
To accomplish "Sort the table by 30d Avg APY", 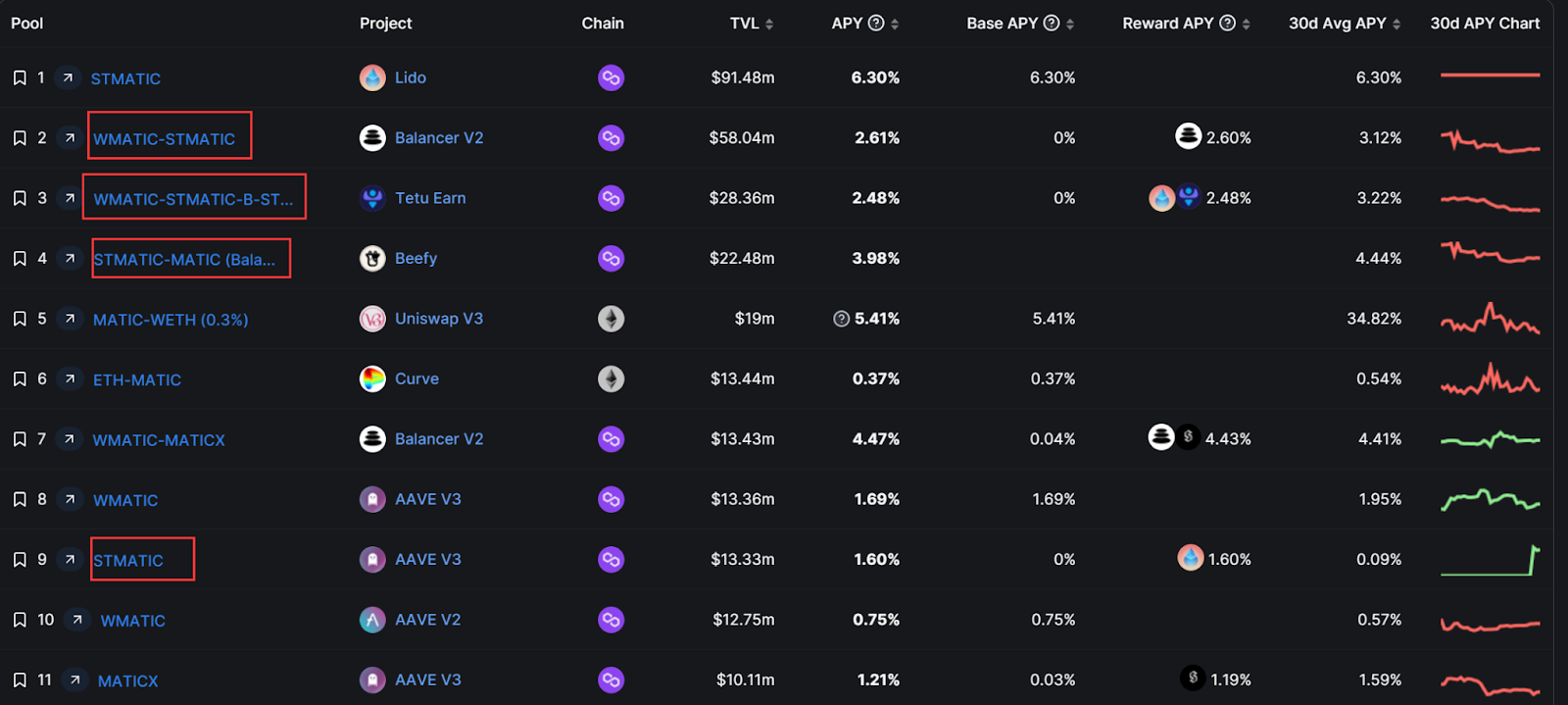I will coord(1396,24).
